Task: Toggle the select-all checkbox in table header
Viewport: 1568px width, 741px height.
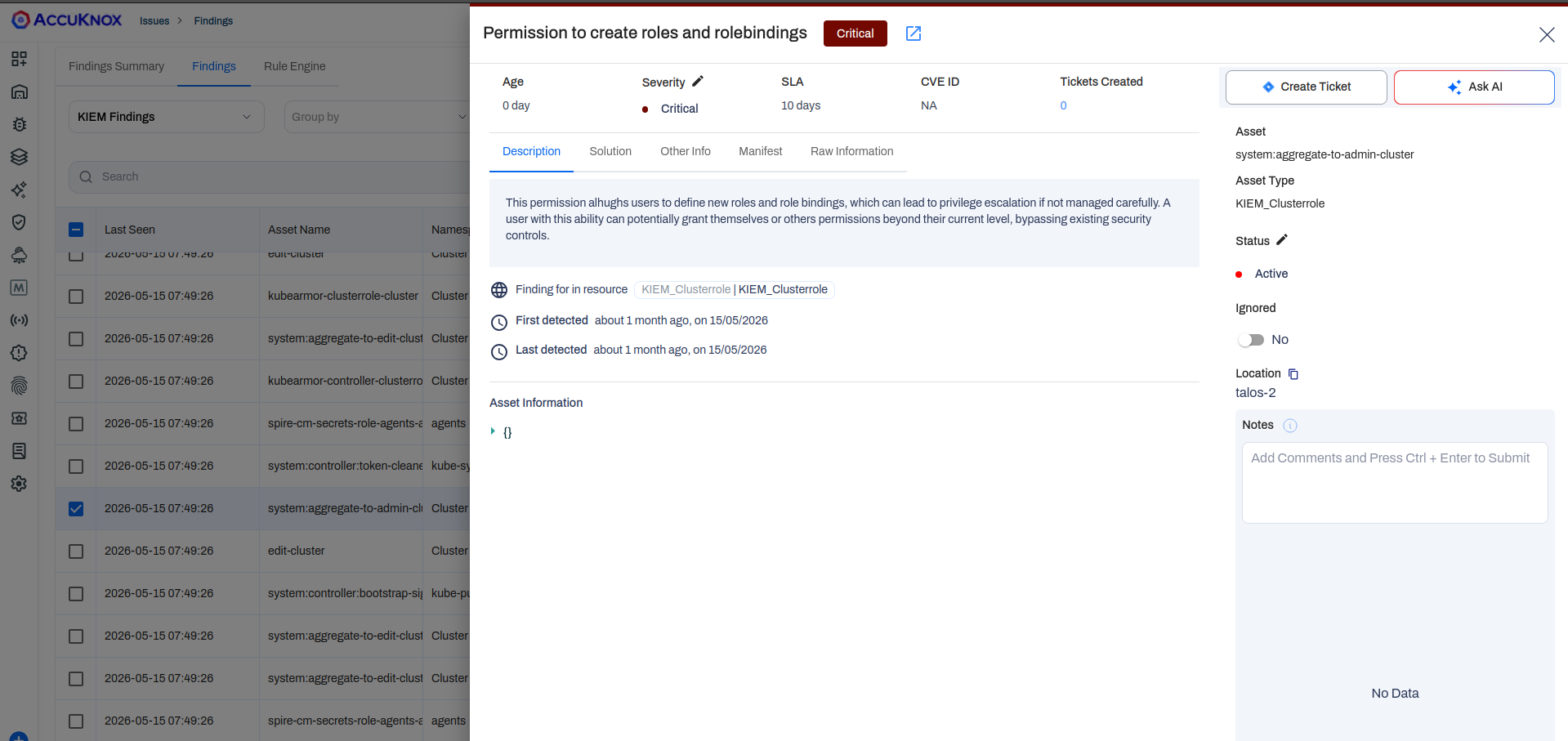Action: (x=76, y=230)
